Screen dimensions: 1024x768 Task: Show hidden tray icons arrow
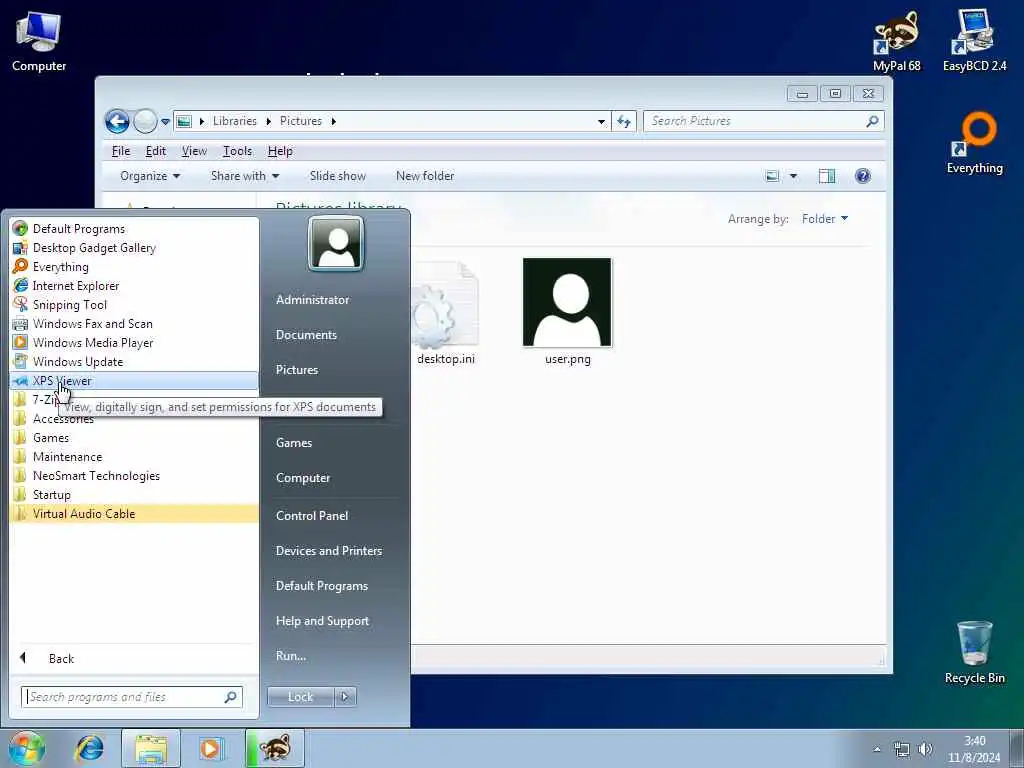click(877, 750)
